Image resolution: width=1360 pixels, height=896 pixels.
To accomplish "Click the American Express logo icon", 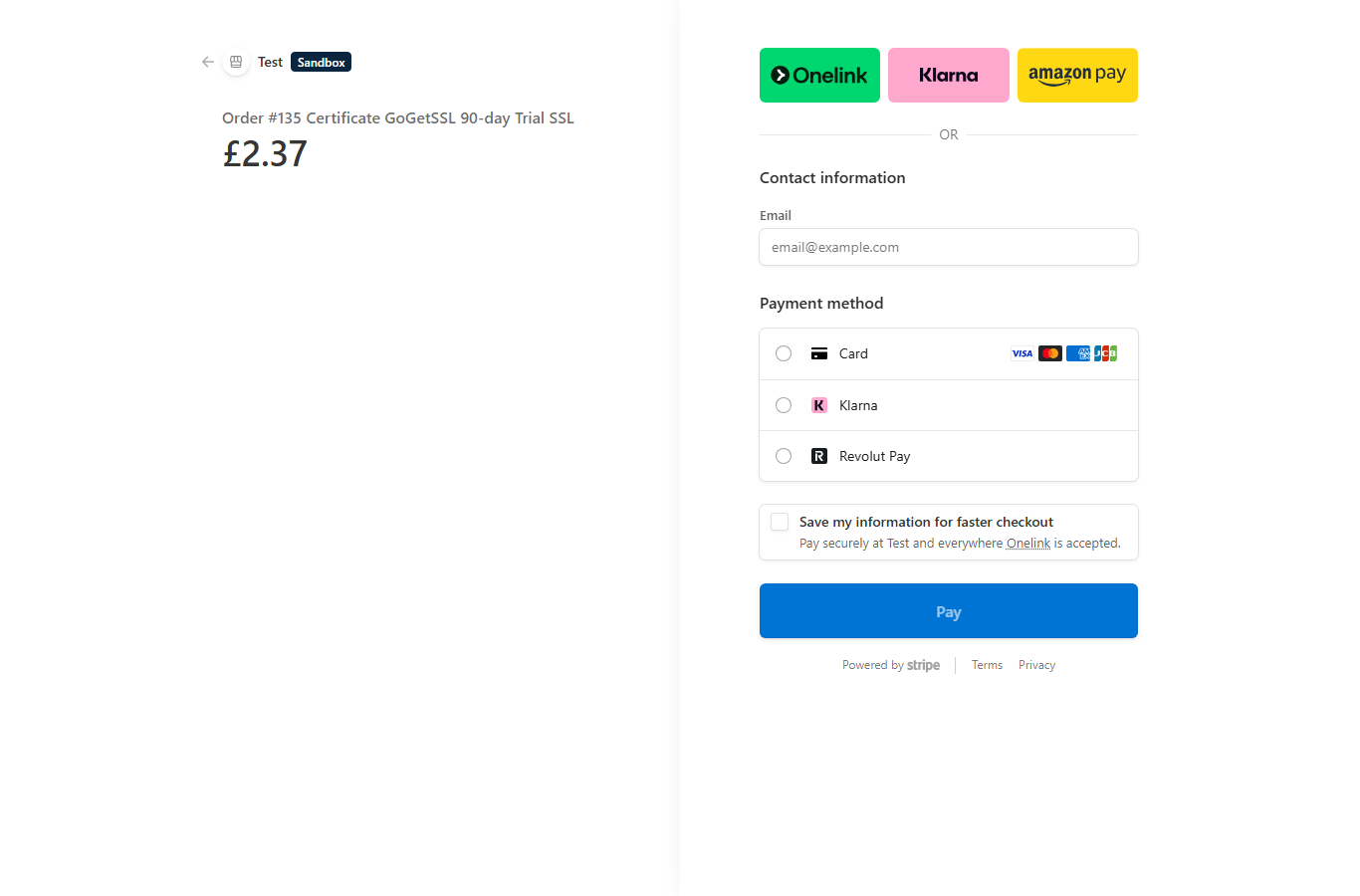I will tap(1078, 353).
